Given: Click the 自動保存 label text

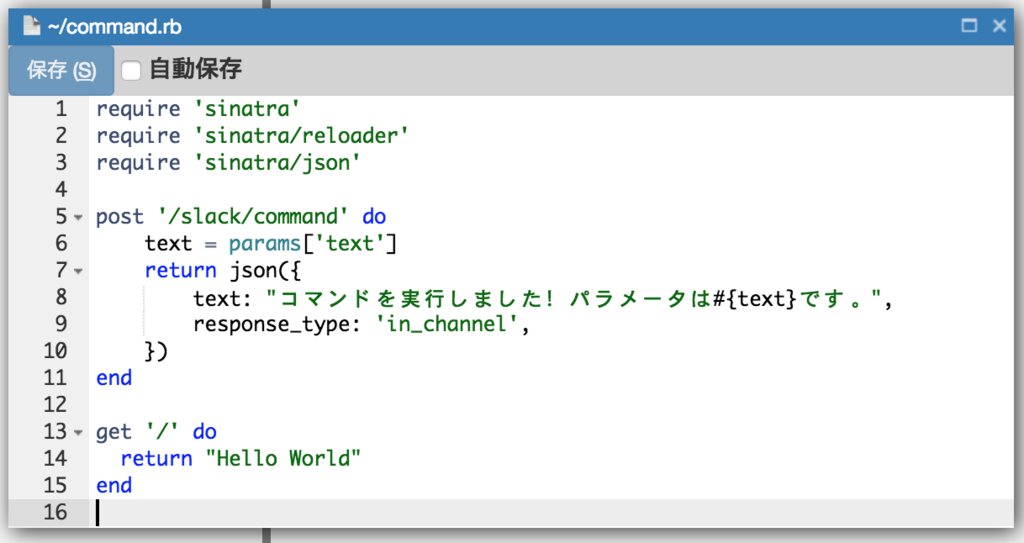Looking at the screenshot, I should pyautogui.click(x=196, y=69).
